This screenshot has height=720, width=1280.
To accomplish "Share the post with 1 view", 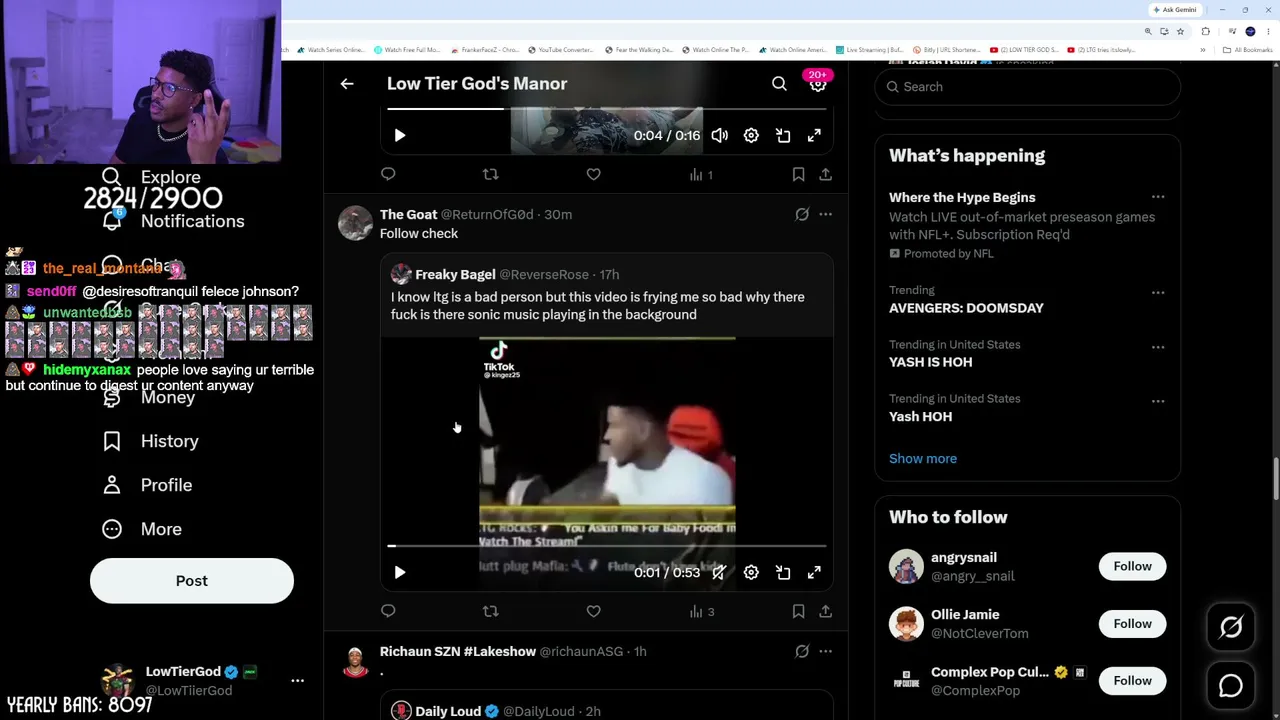I will click(x=825, y=174).
